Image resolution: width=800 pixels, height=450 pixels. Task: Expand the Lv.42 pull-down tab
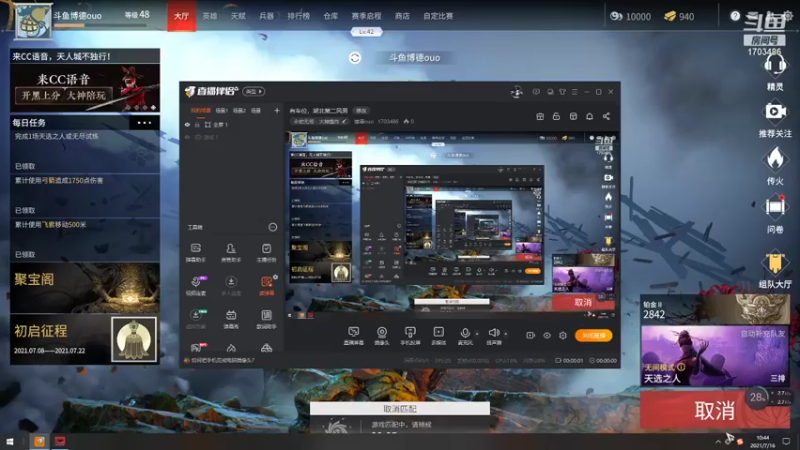point(366,32)
